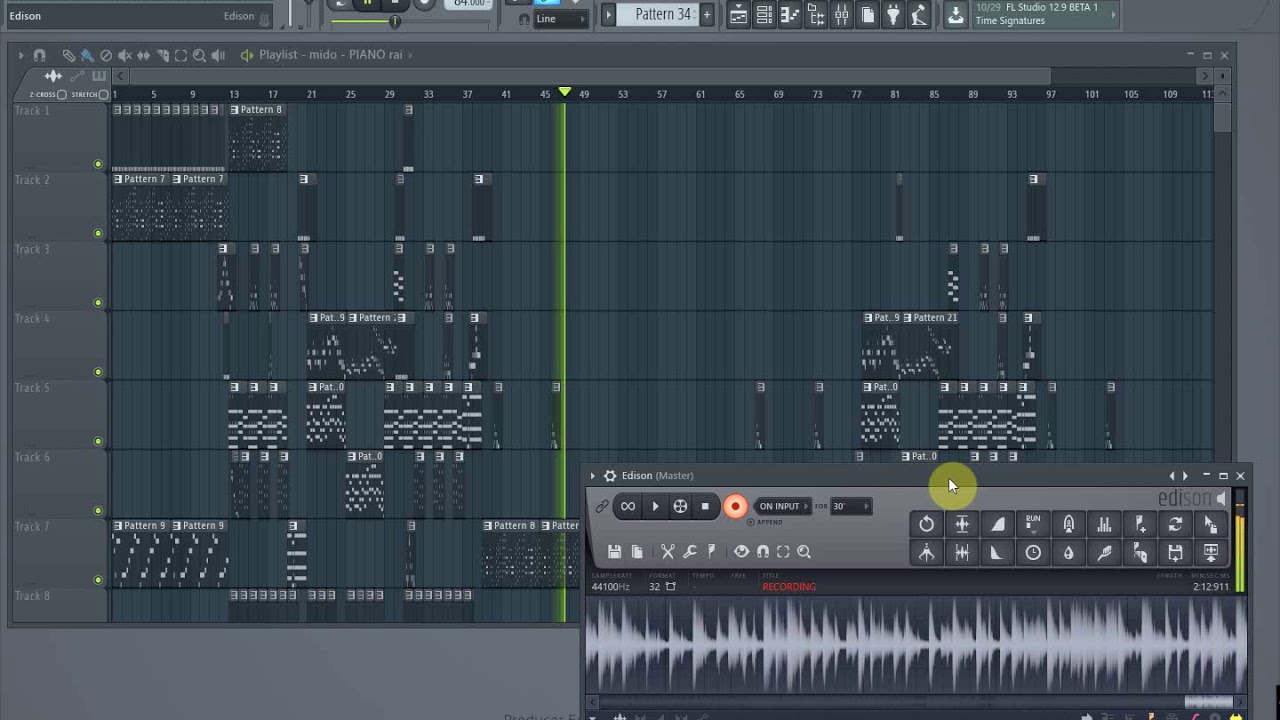Open Edison's equalizer bars tool
The height and width of the screenshot is (720, 1280).
tap(1104, 524)
